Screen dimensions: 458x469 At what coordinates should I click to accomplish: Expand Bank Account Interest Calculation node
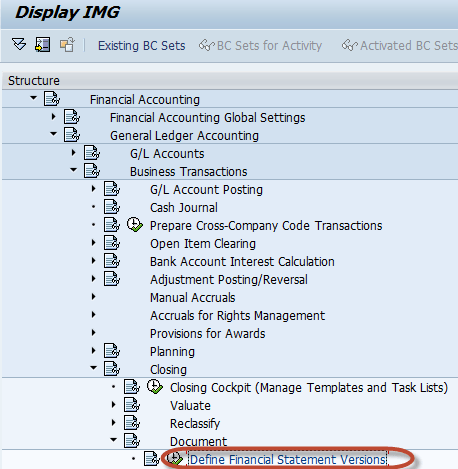pyautogui.click(x=94, y=261)
